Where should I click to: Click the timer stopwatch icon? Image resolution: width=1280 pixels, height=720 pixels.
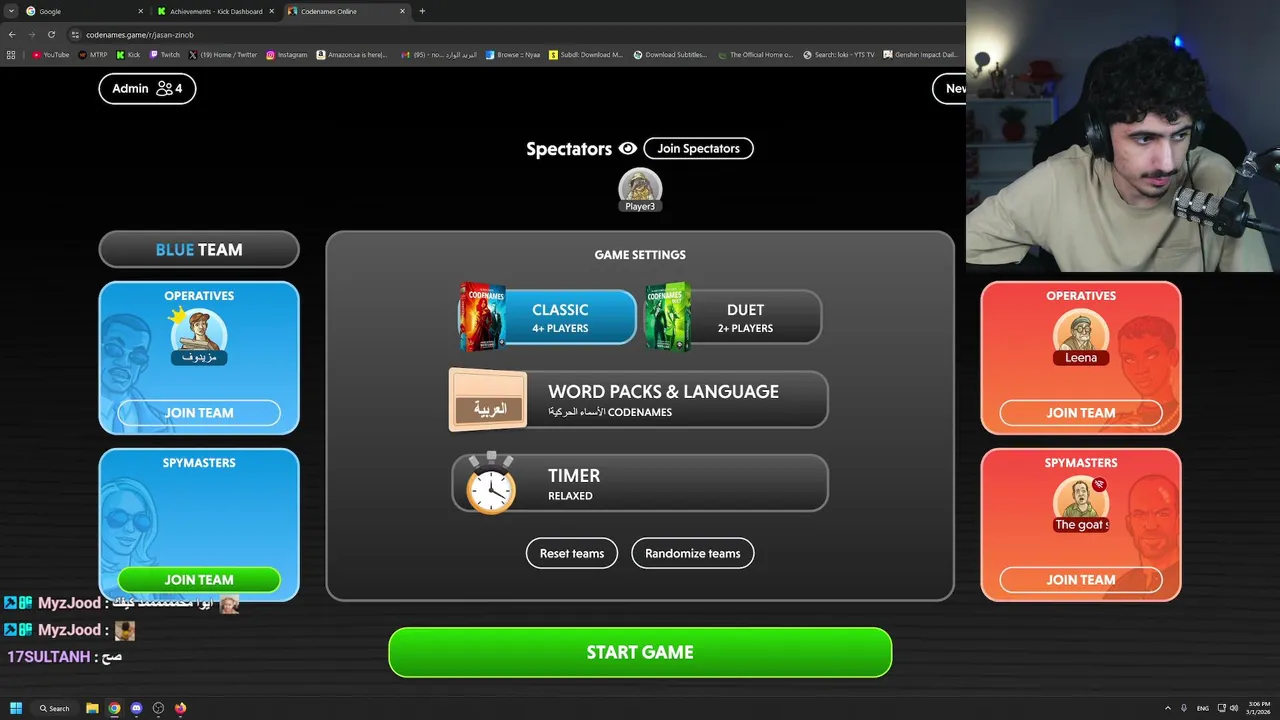click(x=490, y=483)
